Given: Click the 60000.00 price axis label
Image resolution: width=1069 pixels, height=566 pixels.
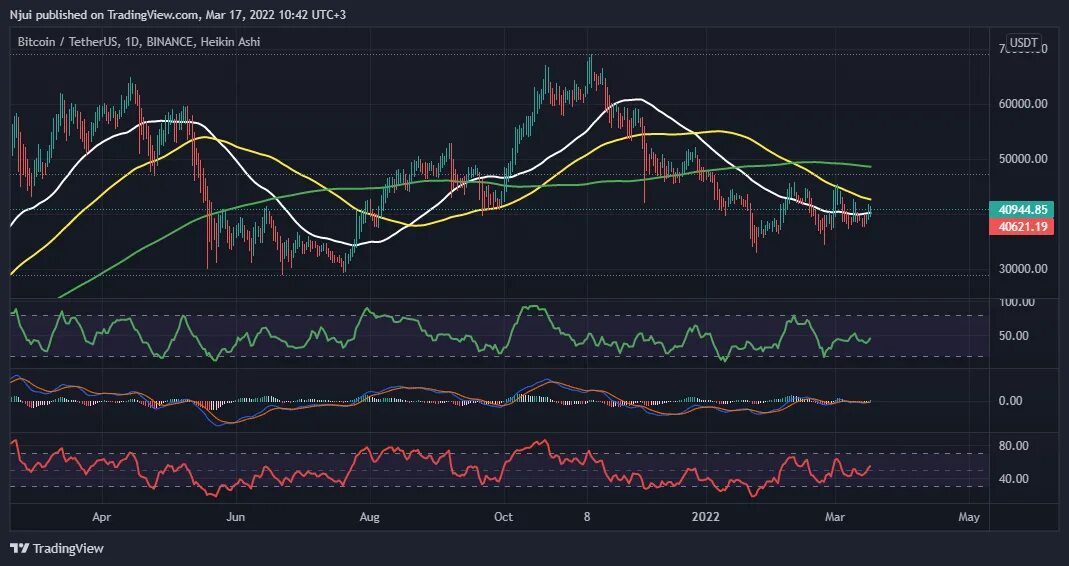Looking at the screenshot, I should tap(1021, 104).
